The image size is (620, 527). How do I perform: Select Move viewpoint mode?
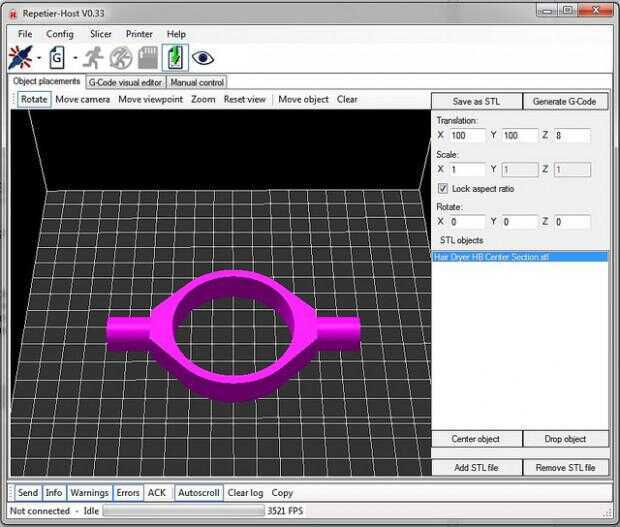click(151, 99)
